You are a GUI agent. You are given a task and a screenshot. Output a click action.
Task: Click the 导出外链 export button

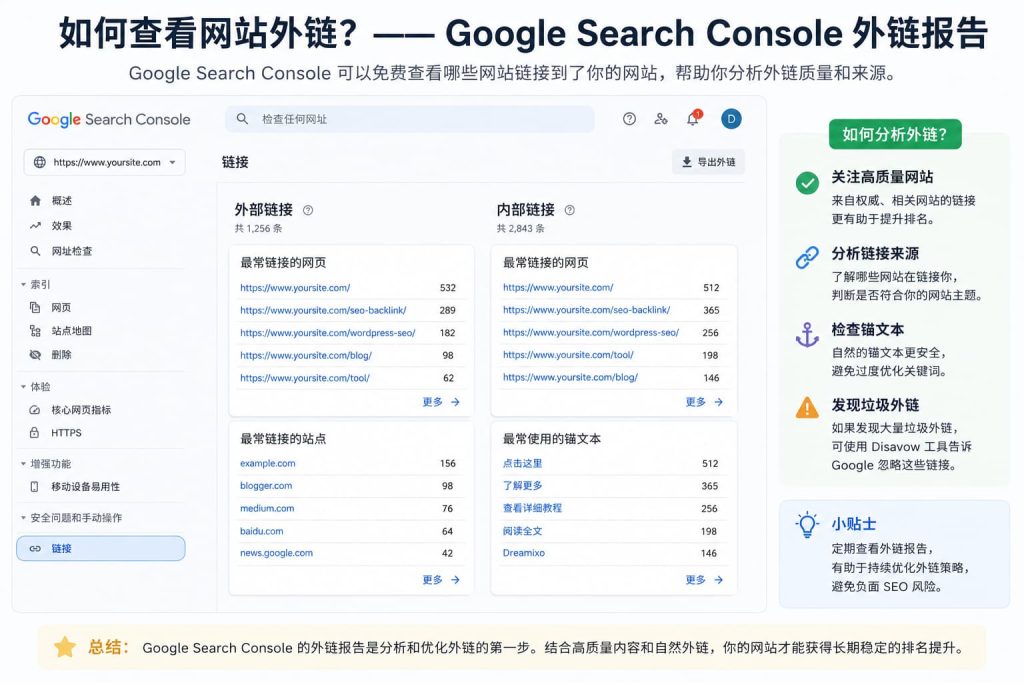[x=709, y=162]
